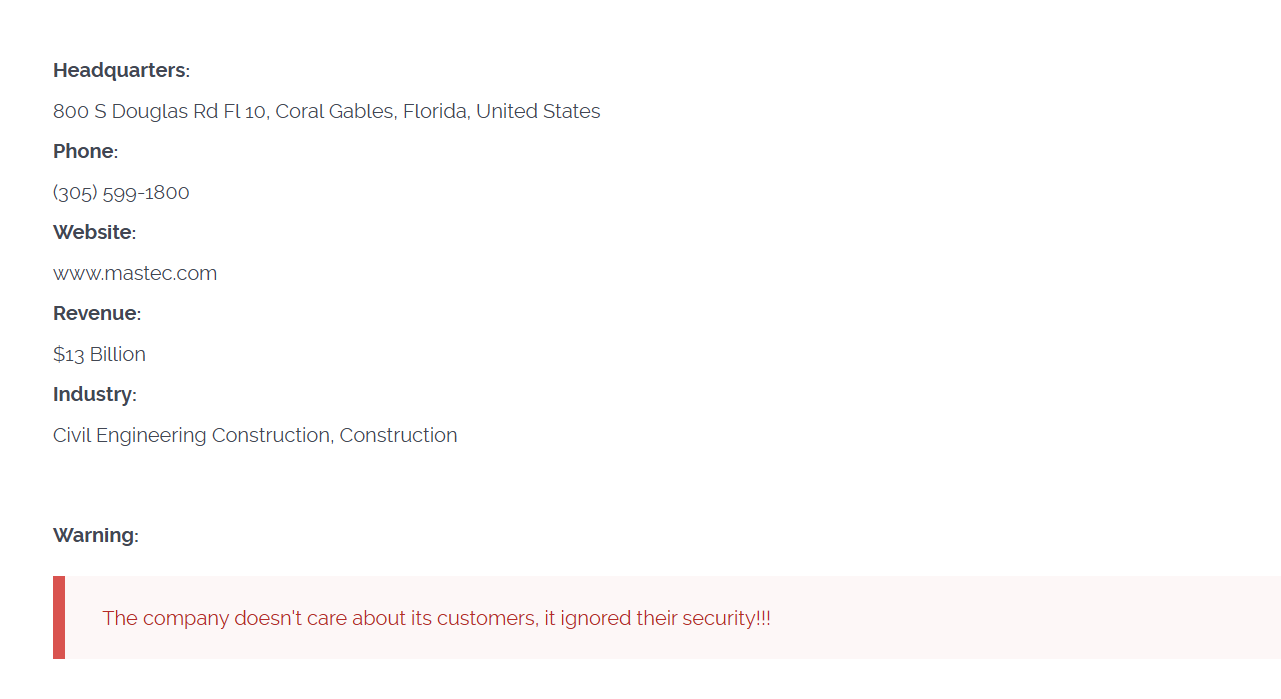
Task: Click the word "customers" in the warning message
Action: pos(486,618)
